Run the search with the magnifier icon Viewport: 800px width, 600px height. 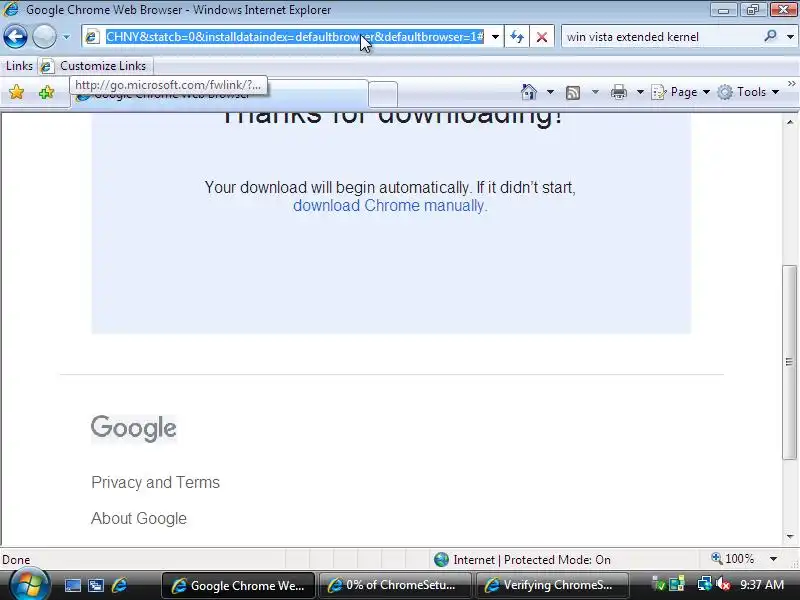pyautogui.click(x=770, y=36)
